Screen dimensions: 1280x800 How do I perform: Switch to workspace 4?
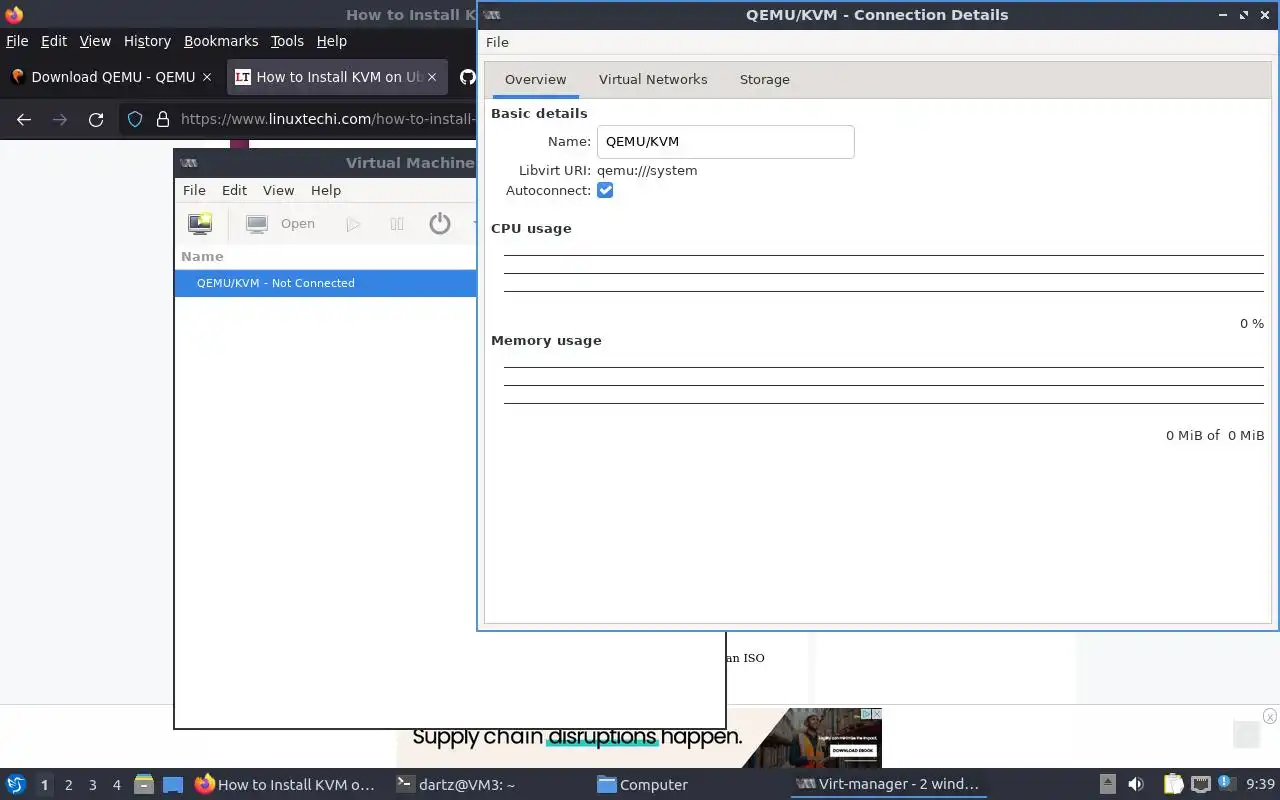tap(116, 785)
